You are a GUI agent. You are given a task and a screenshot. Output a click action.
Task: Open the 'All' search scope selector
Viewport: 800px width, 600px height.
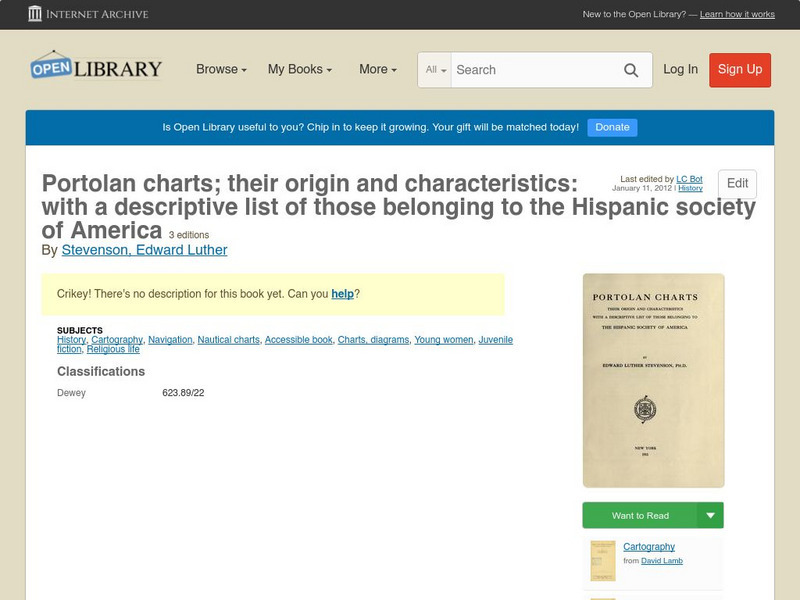tap(436, 70)
